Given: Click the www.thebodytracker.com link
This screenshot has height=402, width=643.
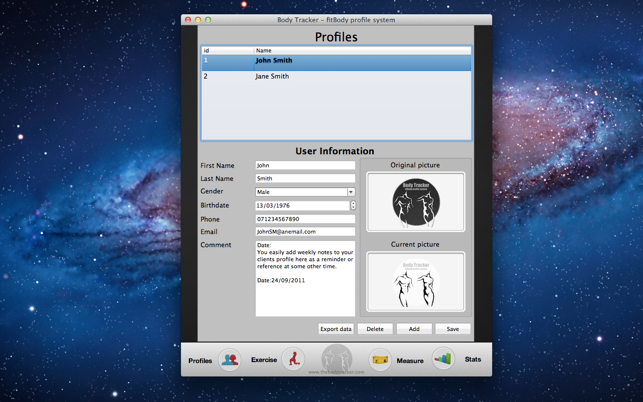Looking at the screenshot, I should [x=336, y=372].
